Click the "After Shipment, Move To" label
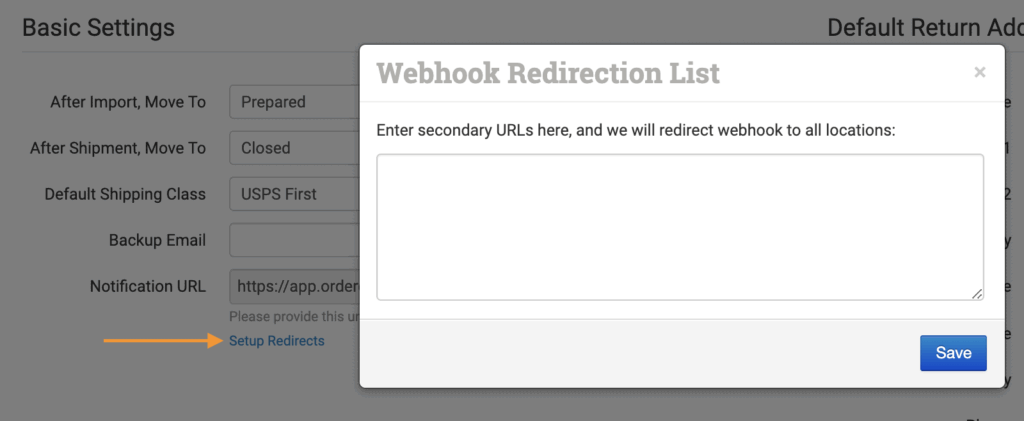Viewport: 1024px width, 421px height. [x=118, y=148]
